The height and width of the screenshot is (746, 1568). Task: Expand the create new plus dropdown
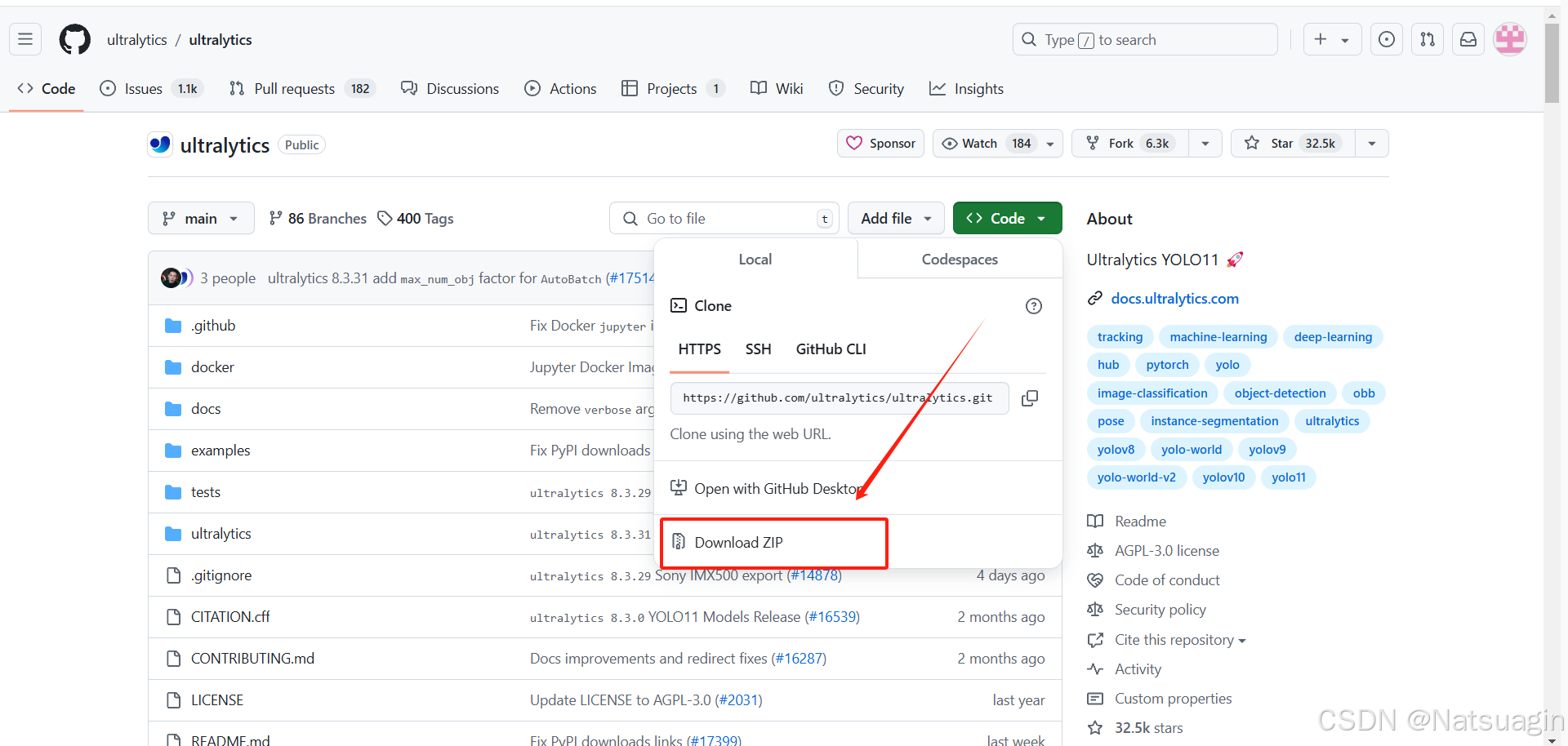[x=1333, y=39]
